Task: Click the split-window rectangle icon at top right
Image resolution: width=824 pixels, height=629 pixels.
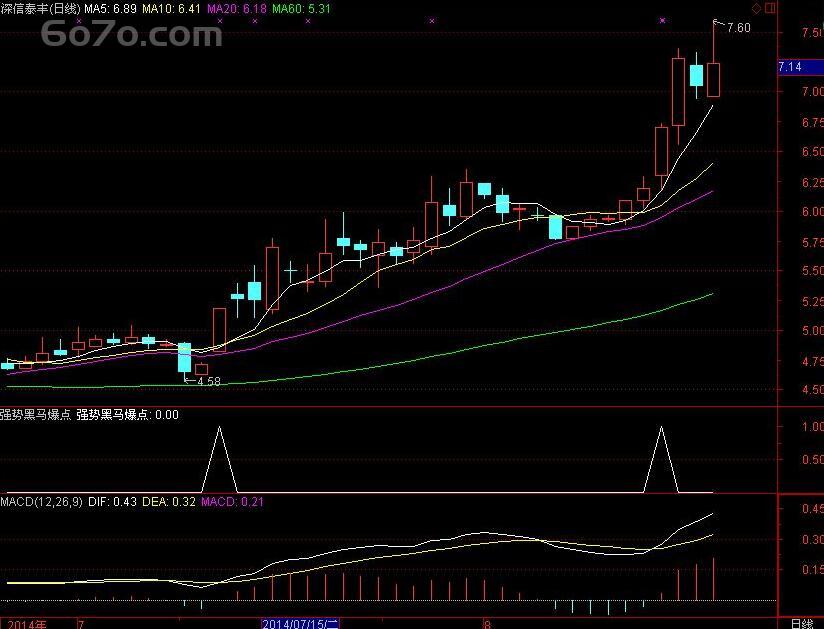Action: coord(770,8)
